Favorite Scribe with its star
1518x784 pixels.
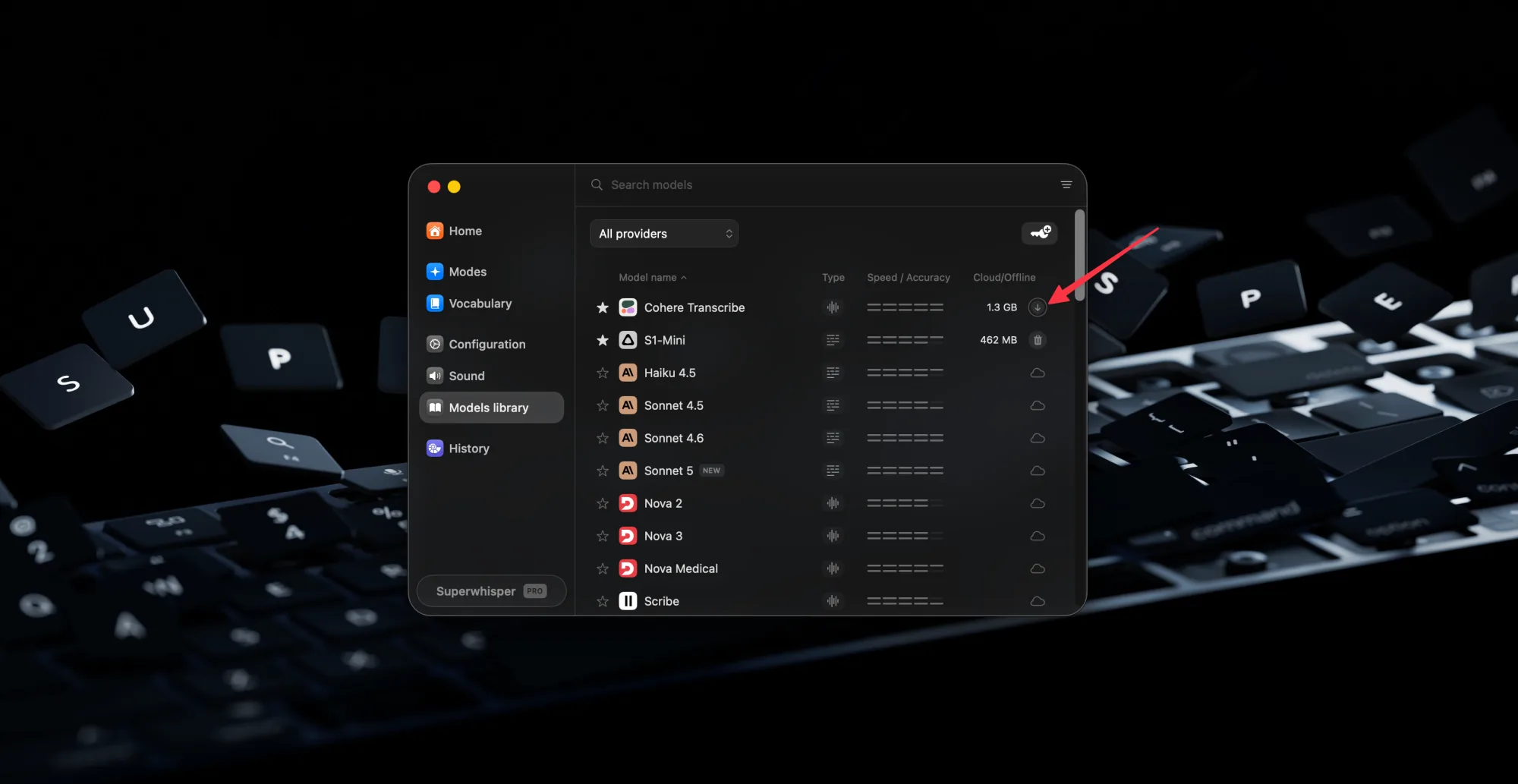(603, 601)
